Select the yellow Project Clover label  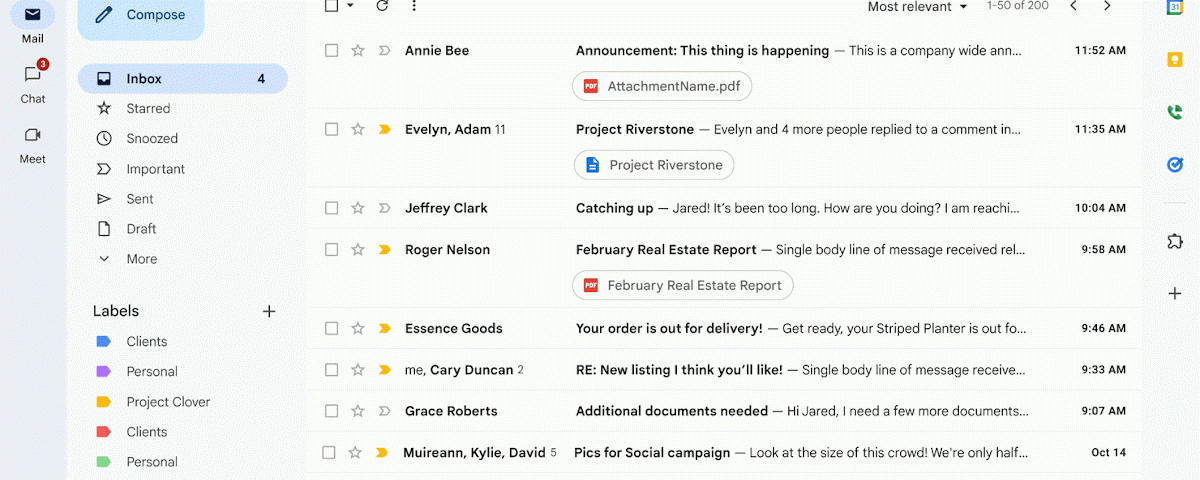coord(167,402)
